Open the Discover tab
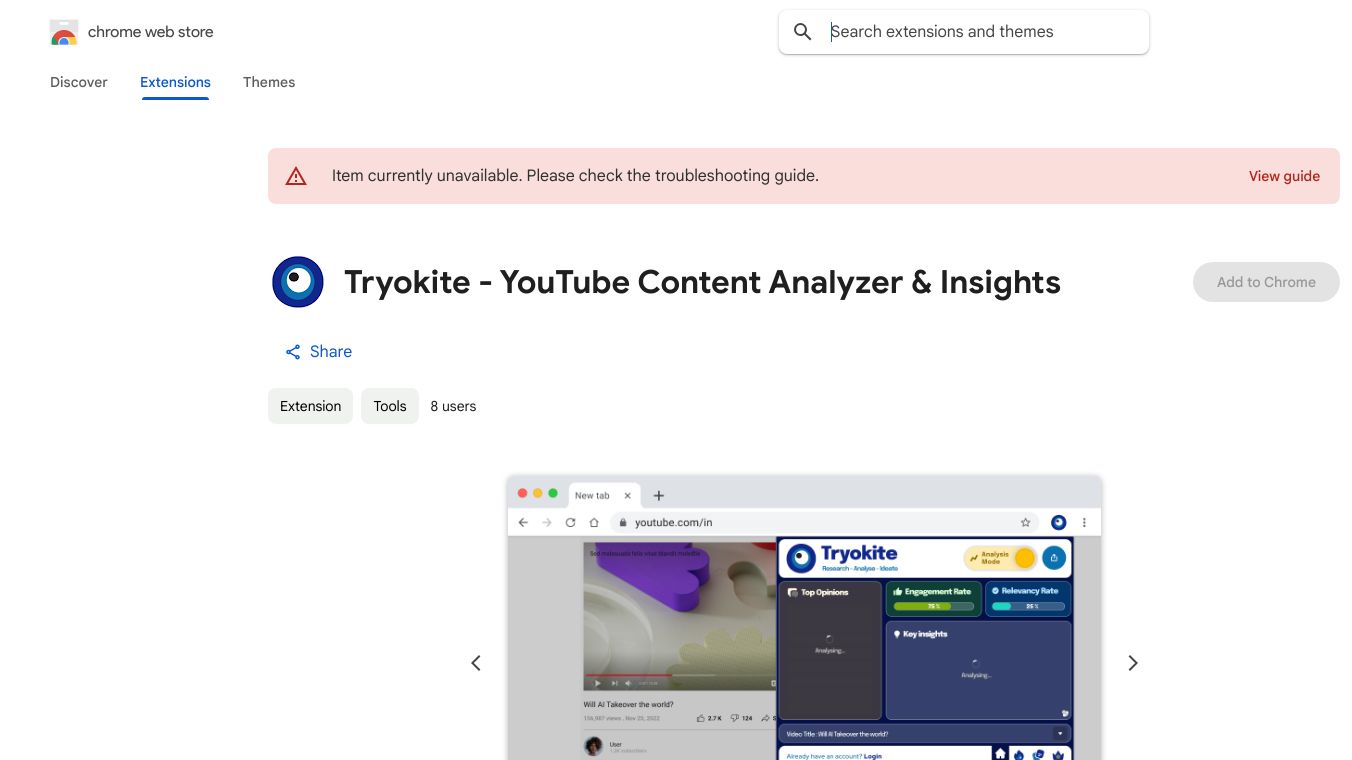This screenshot has width=1352, height=760. pyautogui.click(x=79, y=82)
